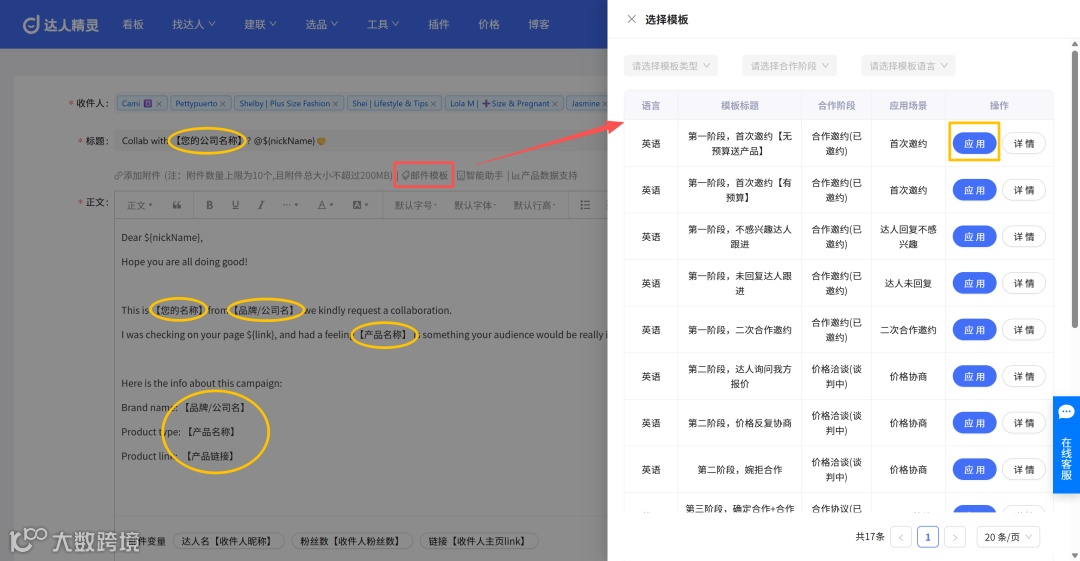Remove recipient Cami with its X icon
This screenshot has width=1080, height=561.
[x=158, y=104]
